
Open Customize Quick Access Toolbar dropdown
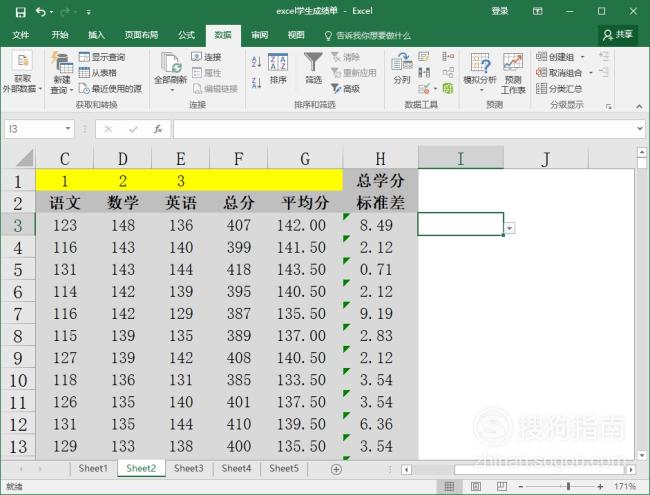[88, 12]
